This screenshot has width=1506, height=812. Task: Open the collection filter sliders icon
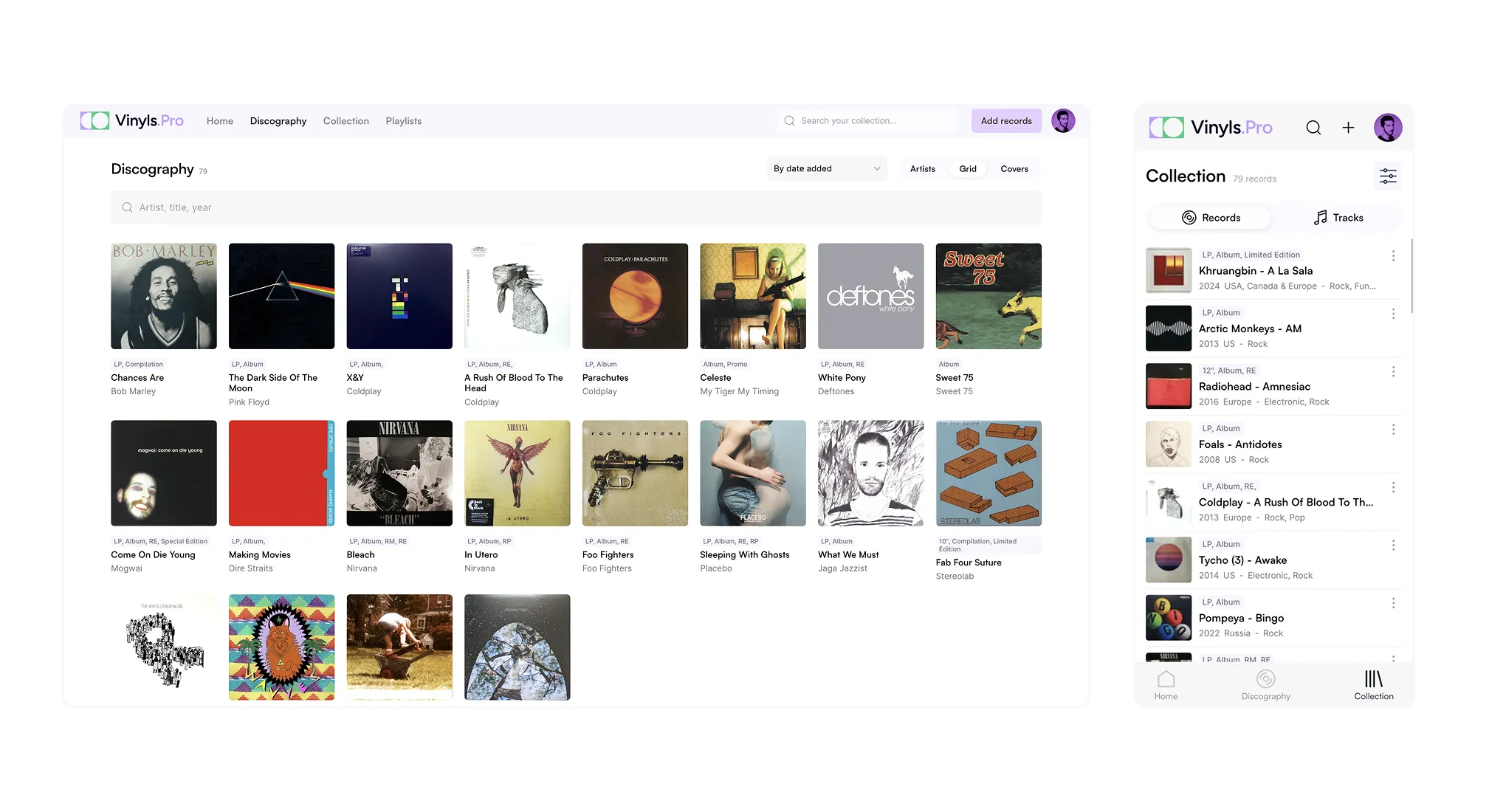coord(1388,176)
